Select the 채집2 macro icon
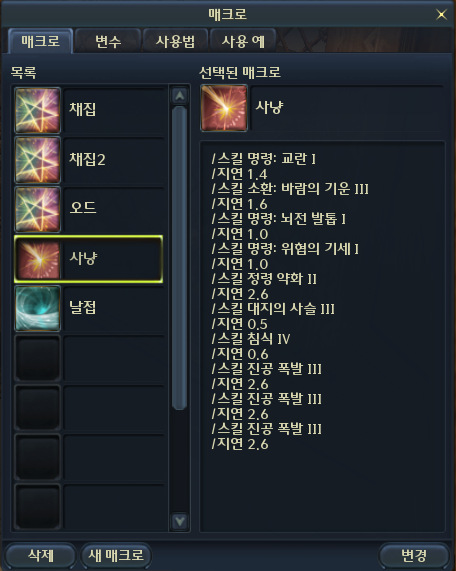Screen dimensions: 456x571 click(38, 160)
